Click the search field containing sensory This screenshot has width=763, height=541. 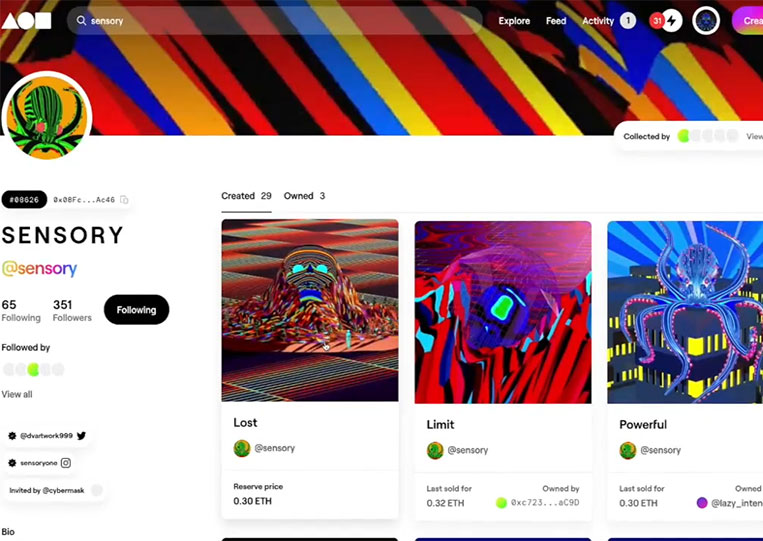(274, 20)
